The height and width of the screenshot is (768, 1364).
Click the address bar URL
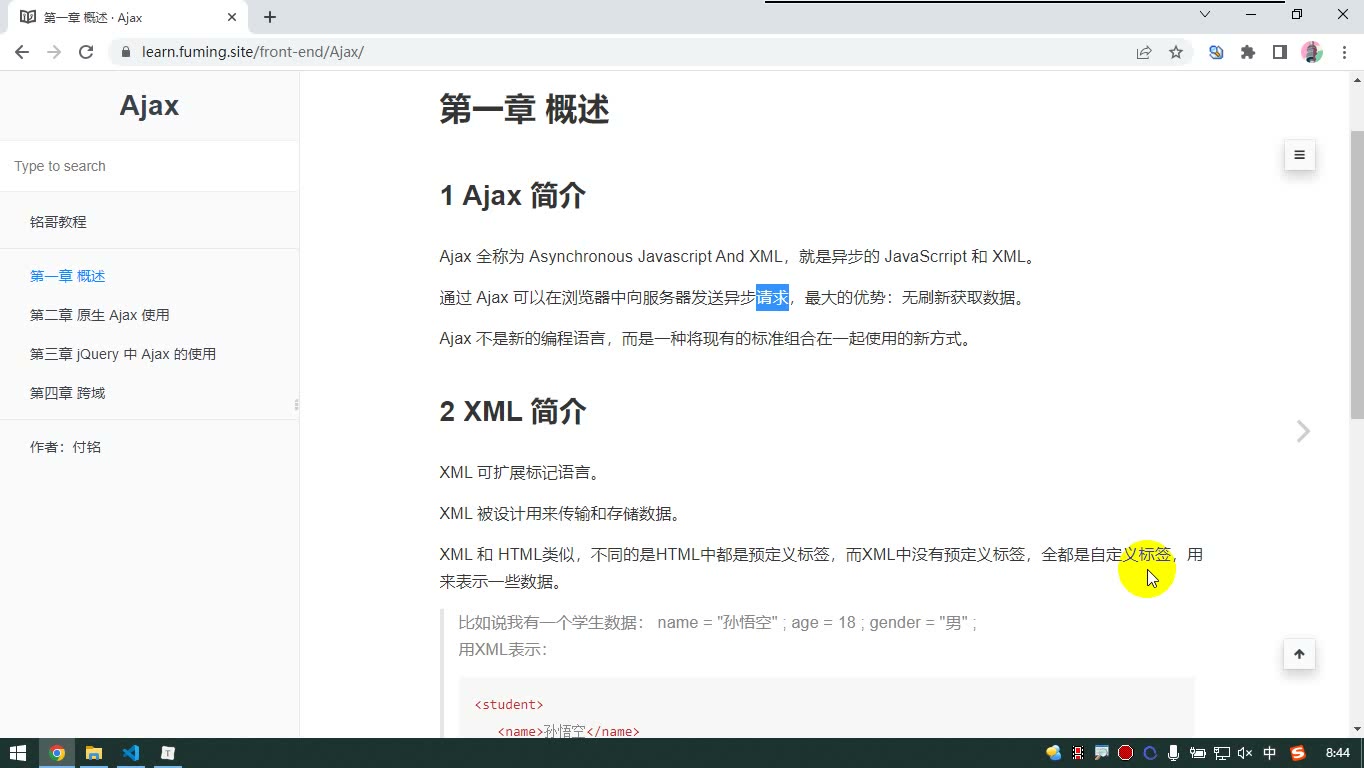pyautogui.click(x=253, y=52)
